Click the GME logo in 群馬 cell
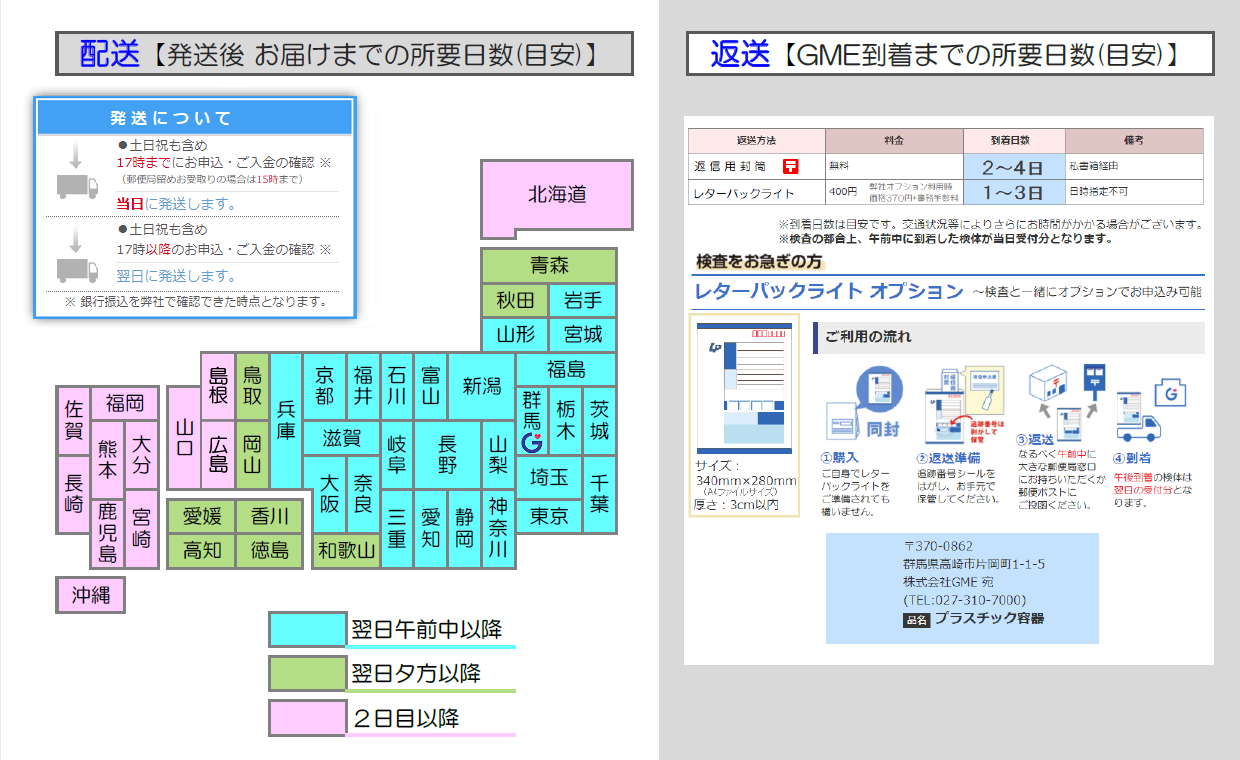The image size is (1240, 760). tap(532, 442)
